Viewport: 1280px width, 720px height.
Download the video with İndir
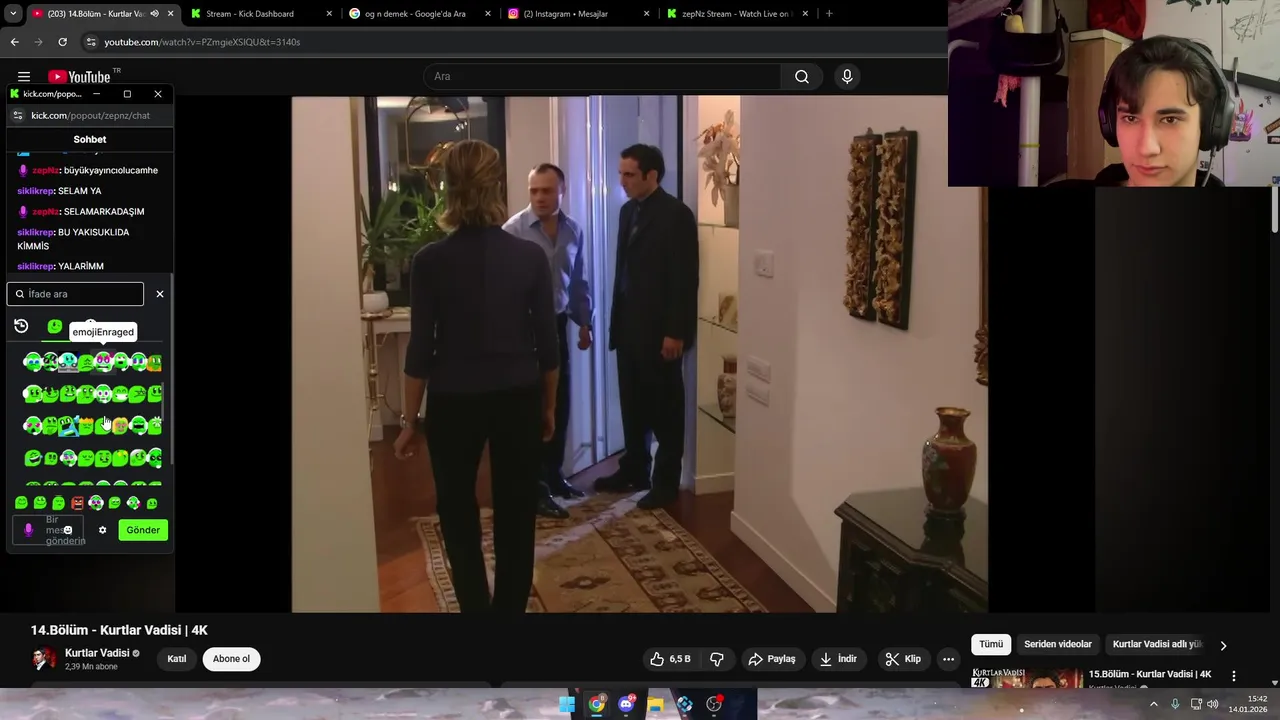tap(839, 659)
